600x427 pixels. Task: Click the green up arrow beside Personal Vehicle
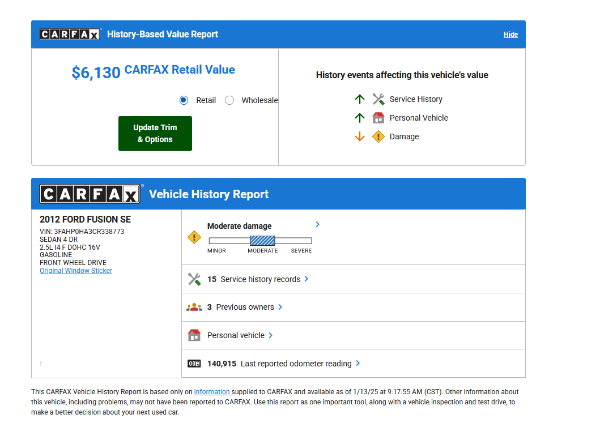359,118
